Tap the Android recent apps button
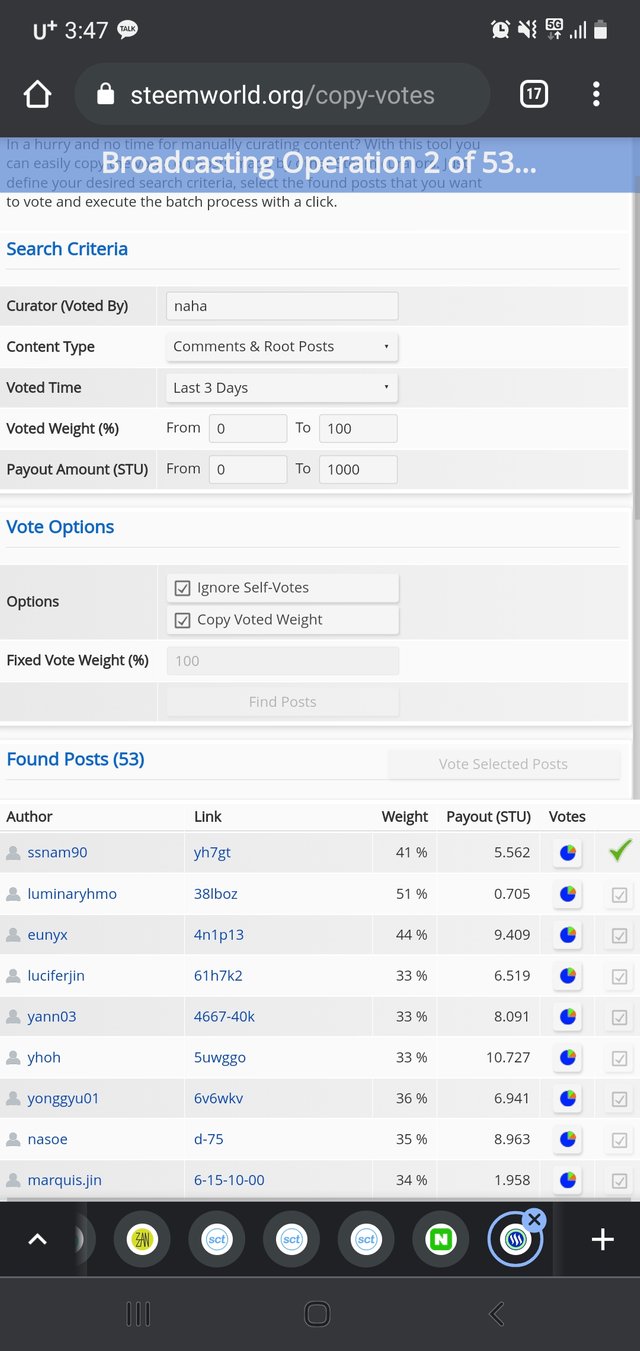The width and height of the screenshot is (640, 1351). pos(138,1314)
